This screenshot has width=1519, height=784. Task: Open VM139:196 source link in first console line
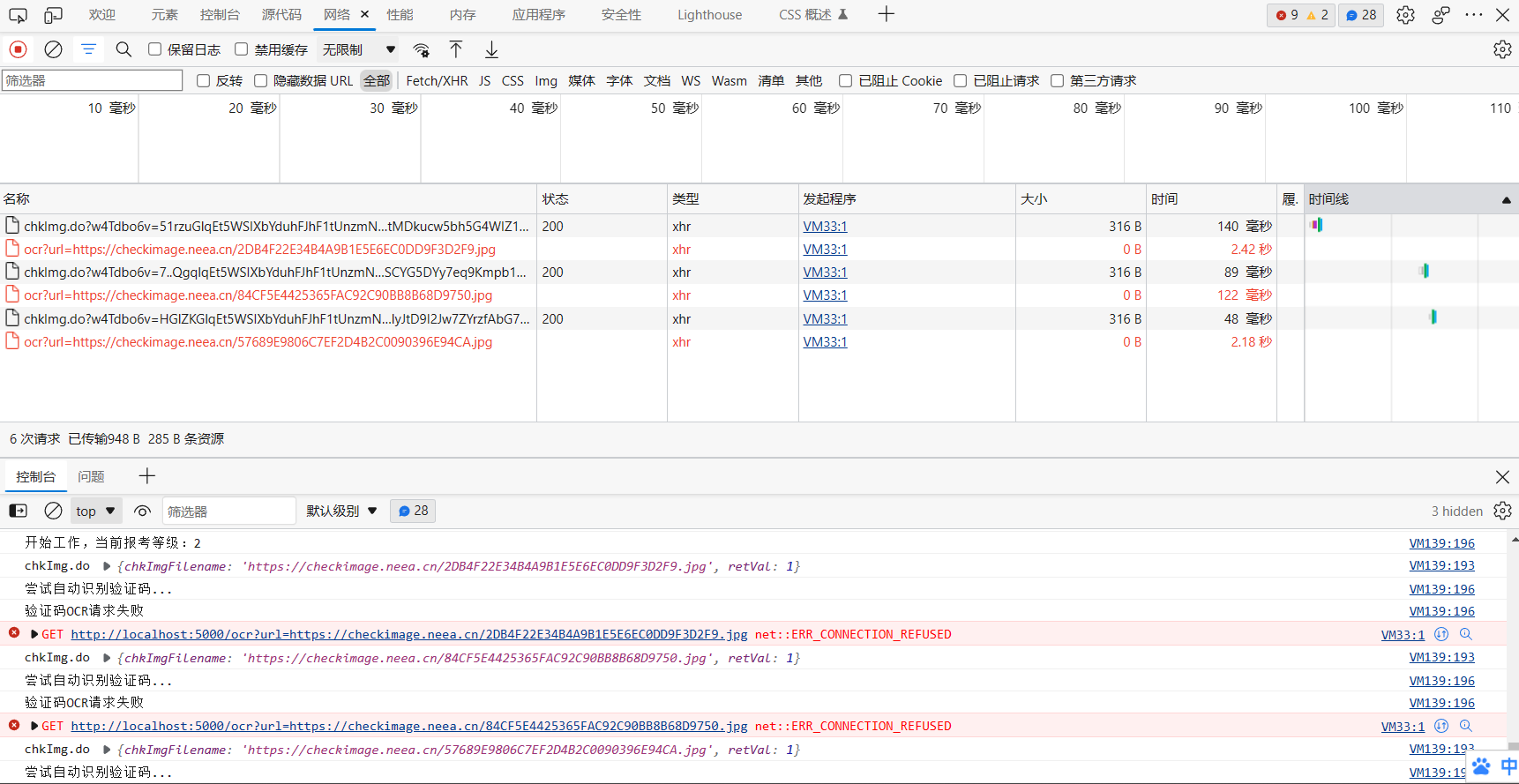1441,543
